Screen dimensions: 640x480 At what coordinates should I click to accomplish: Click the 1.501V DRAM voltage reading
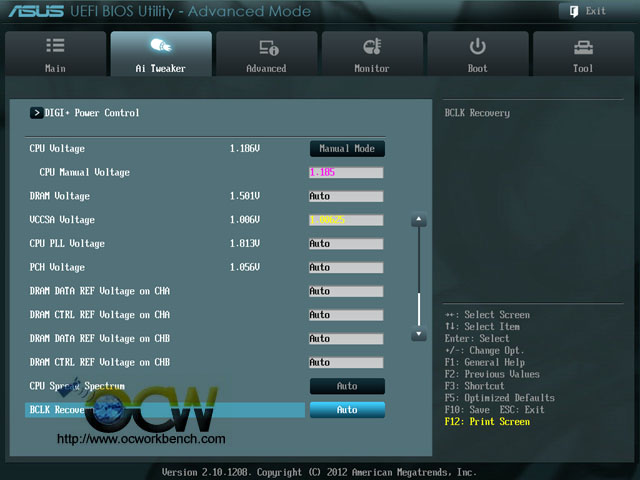[244, 196]
